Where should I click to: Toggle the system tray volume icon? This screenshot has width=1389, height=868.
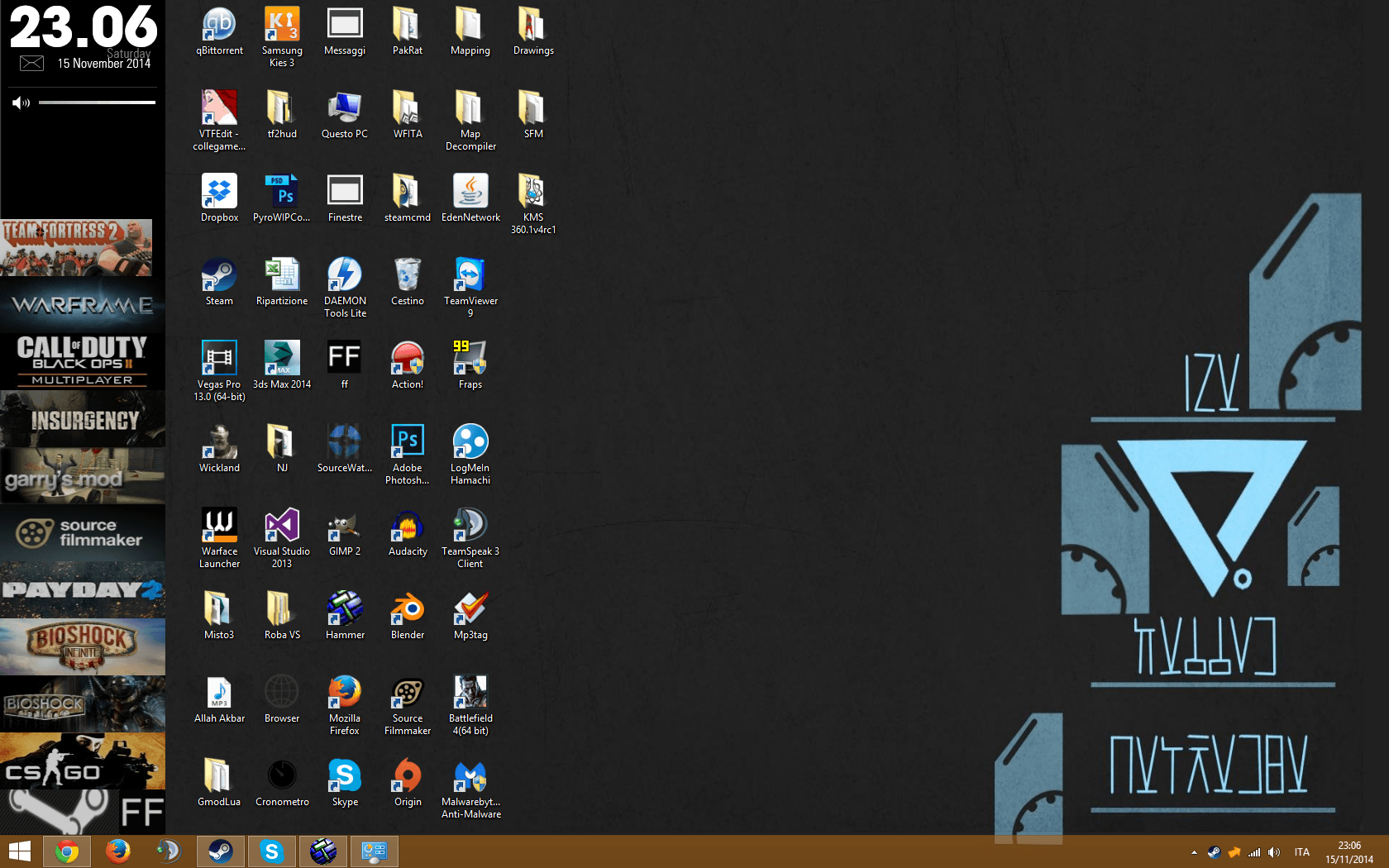pyautogui.click(x=1273, y=851)
